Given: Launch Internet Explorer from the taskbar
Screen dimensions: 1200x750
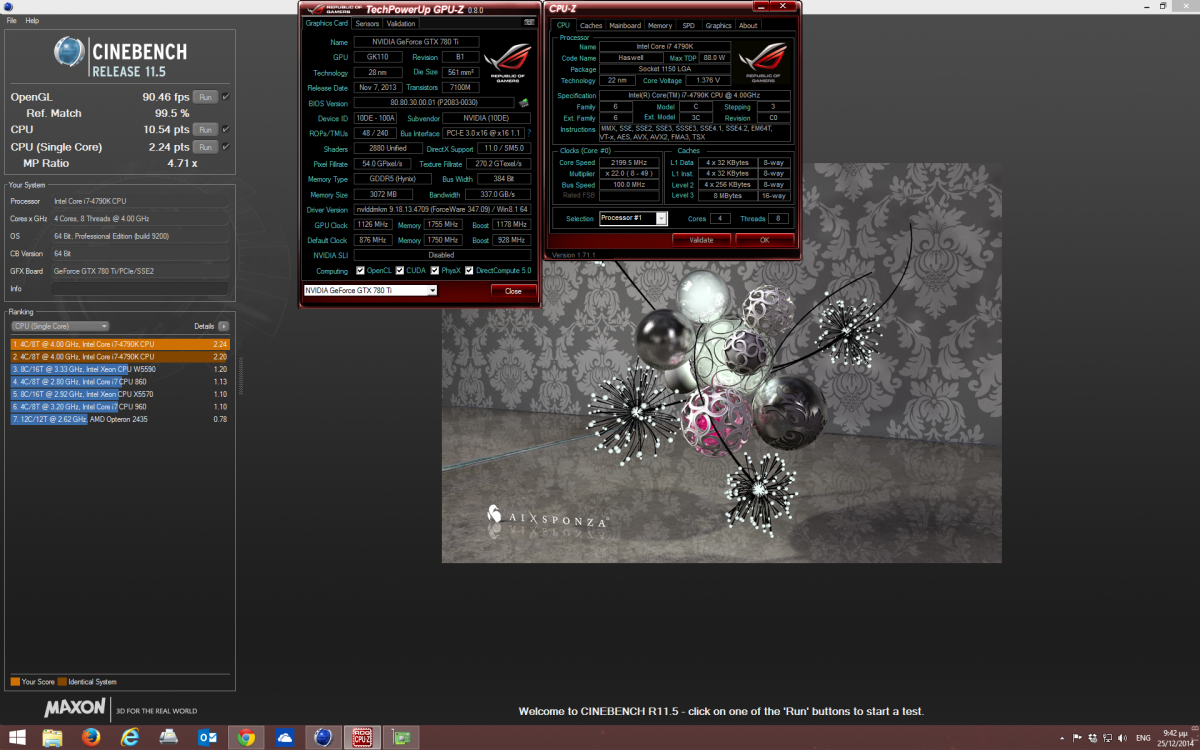Looking at the screenshot, I should 130,738.
